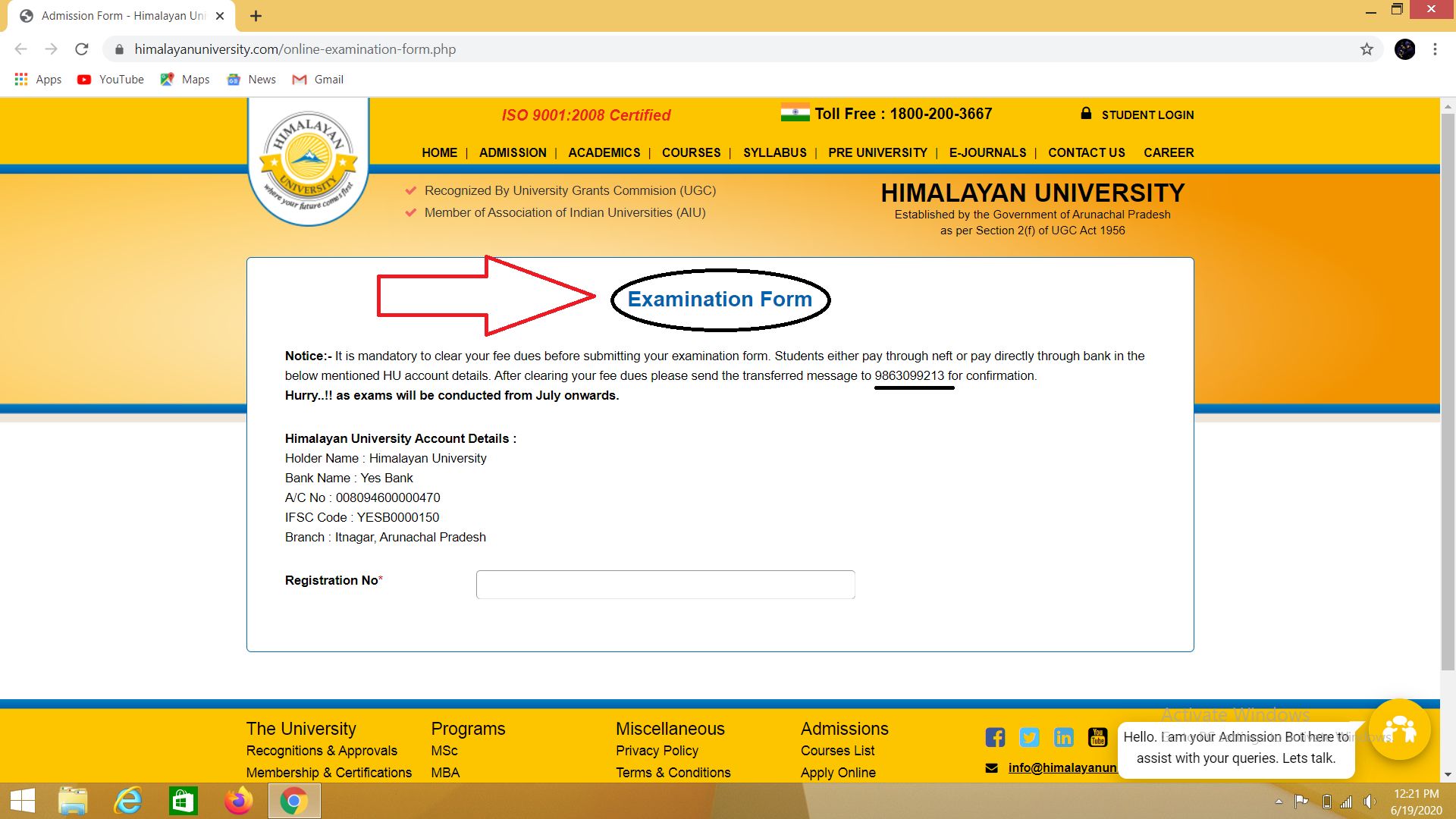The height and width of the screenshot is (819, 1456).
Task: Close the Admission Form tab
Action: (220, 16)
